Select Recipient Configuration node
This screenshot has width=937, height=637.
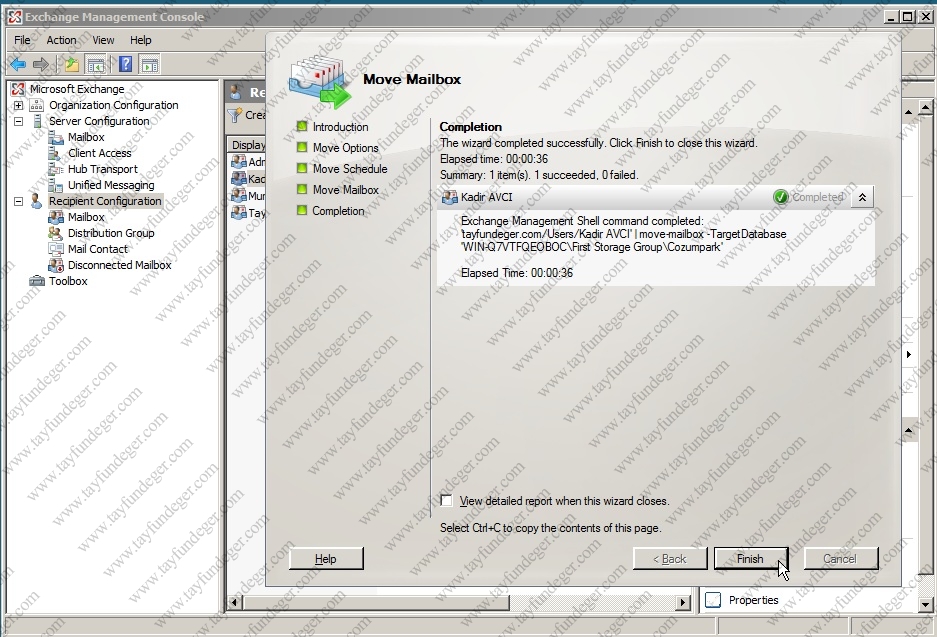(x=105, y=201)
